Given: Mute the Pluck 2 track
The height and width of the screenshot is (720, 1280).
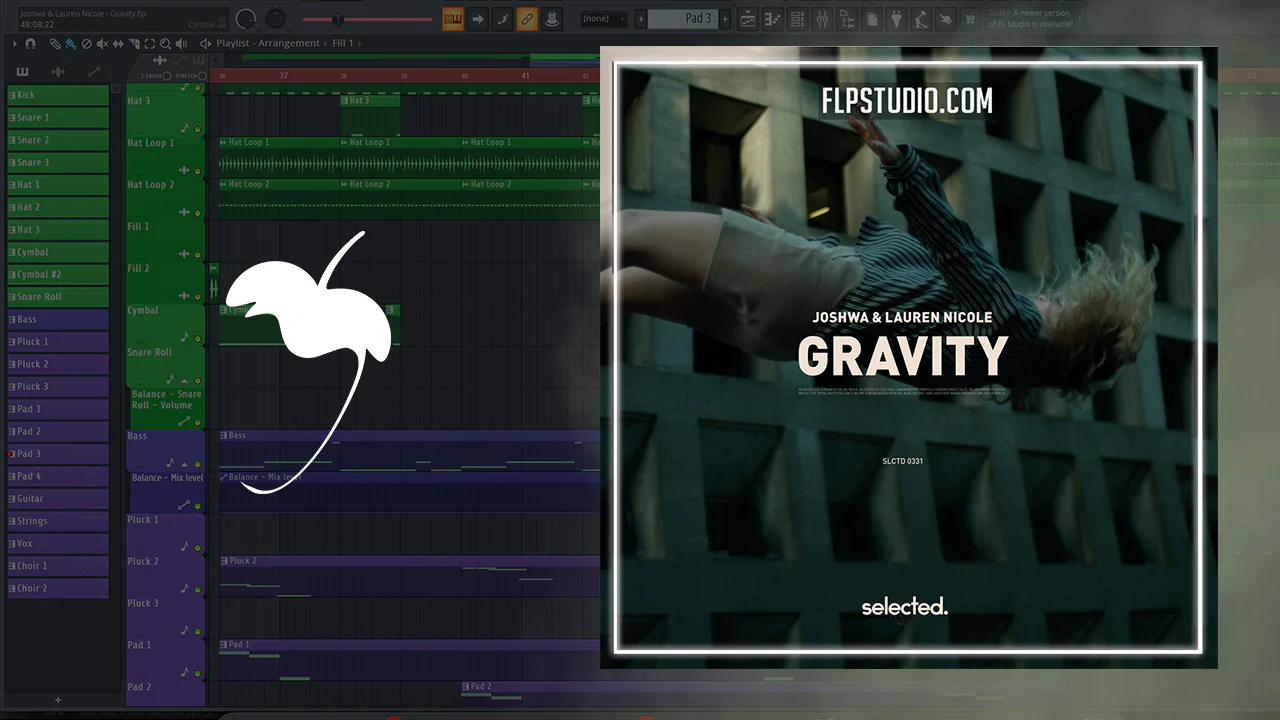Looking at the screenshot, I should tap(198, 589).
